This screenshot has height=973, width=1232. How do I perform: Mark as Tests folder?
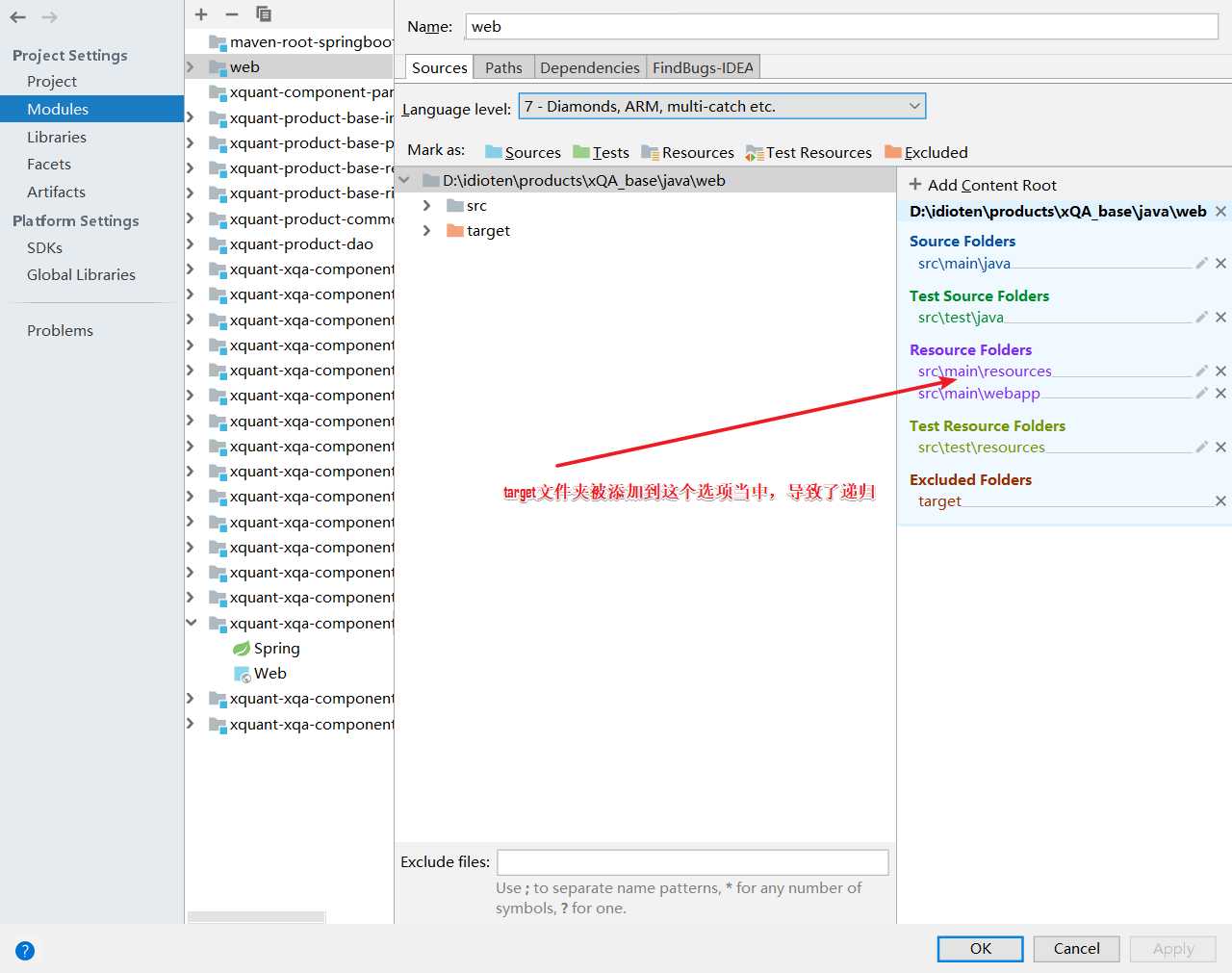pyautogui.click(x=601, y=152)
